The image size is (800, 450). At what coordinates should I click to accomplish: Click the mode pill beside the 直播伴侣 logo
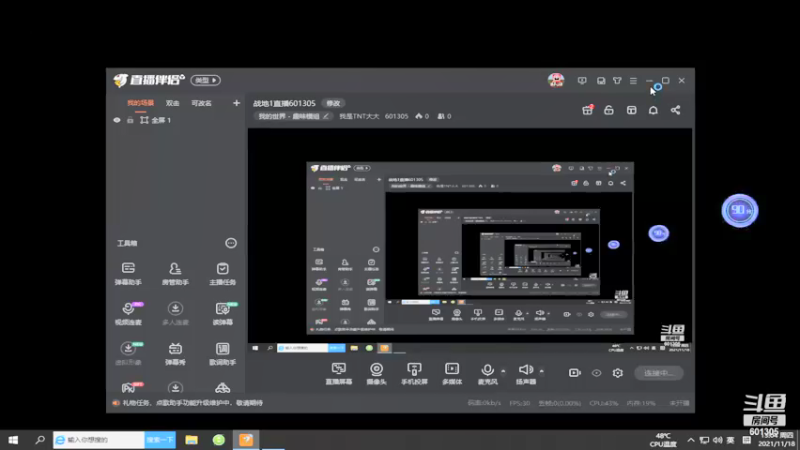(x=205, y=80)
